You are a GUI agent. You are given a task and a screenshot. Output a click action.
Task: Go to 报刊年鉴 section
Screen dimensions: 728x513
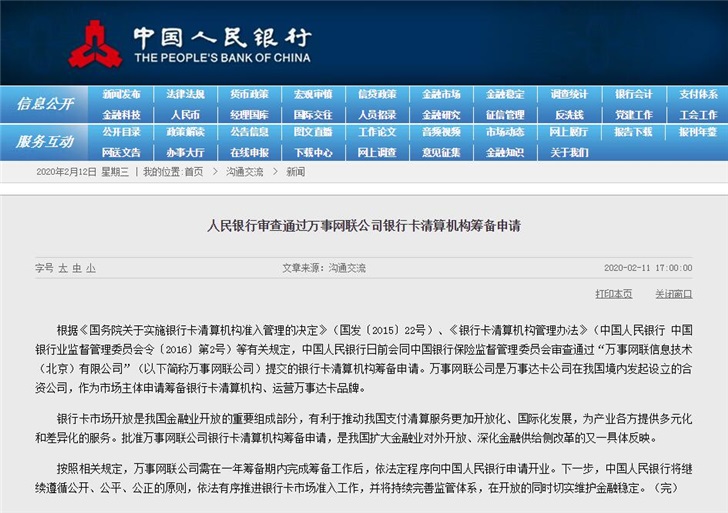click(x=698, y=132)
